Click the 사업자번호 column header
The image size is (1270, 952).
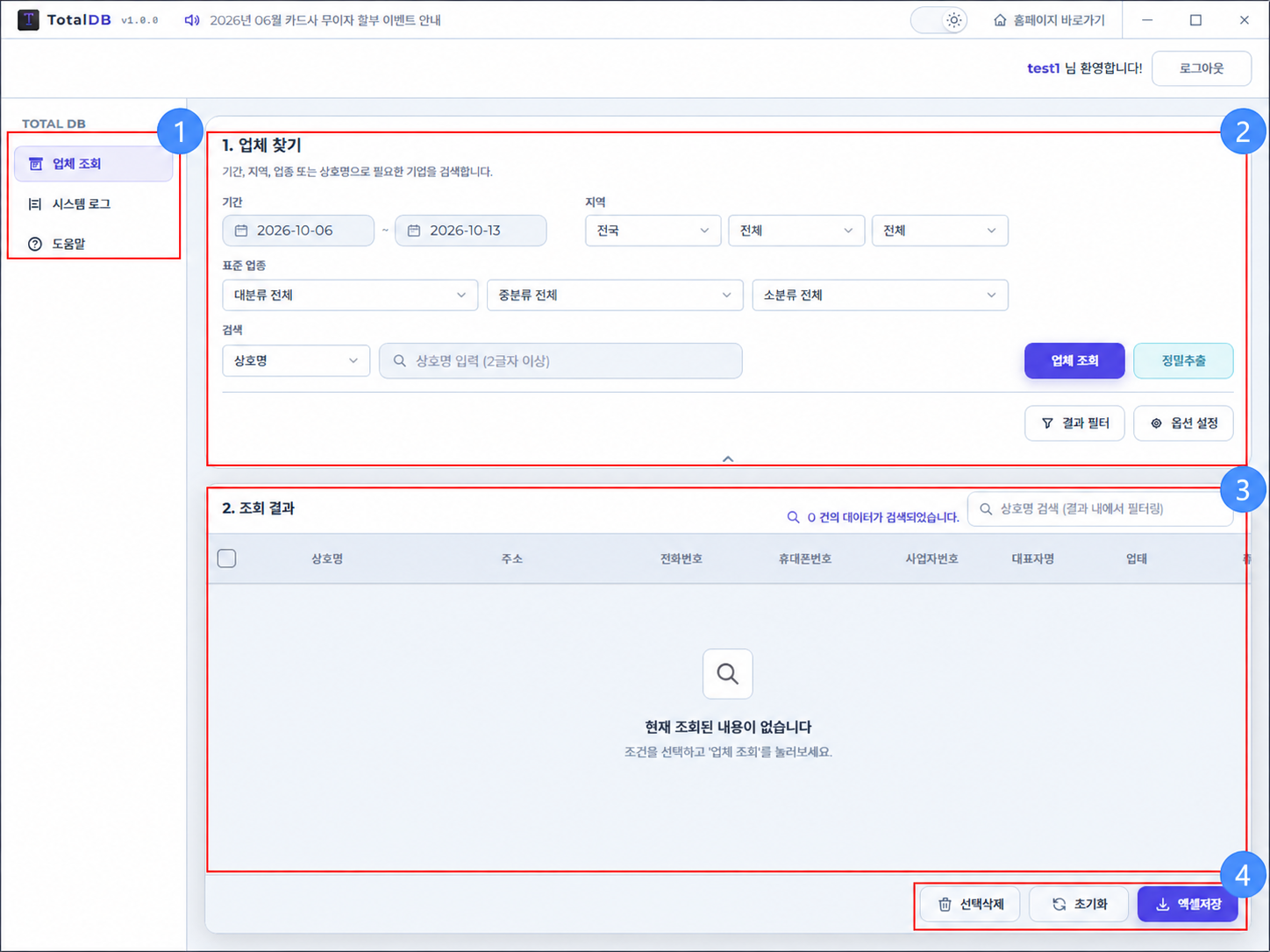pyautogui.click(x=931, y=558)
